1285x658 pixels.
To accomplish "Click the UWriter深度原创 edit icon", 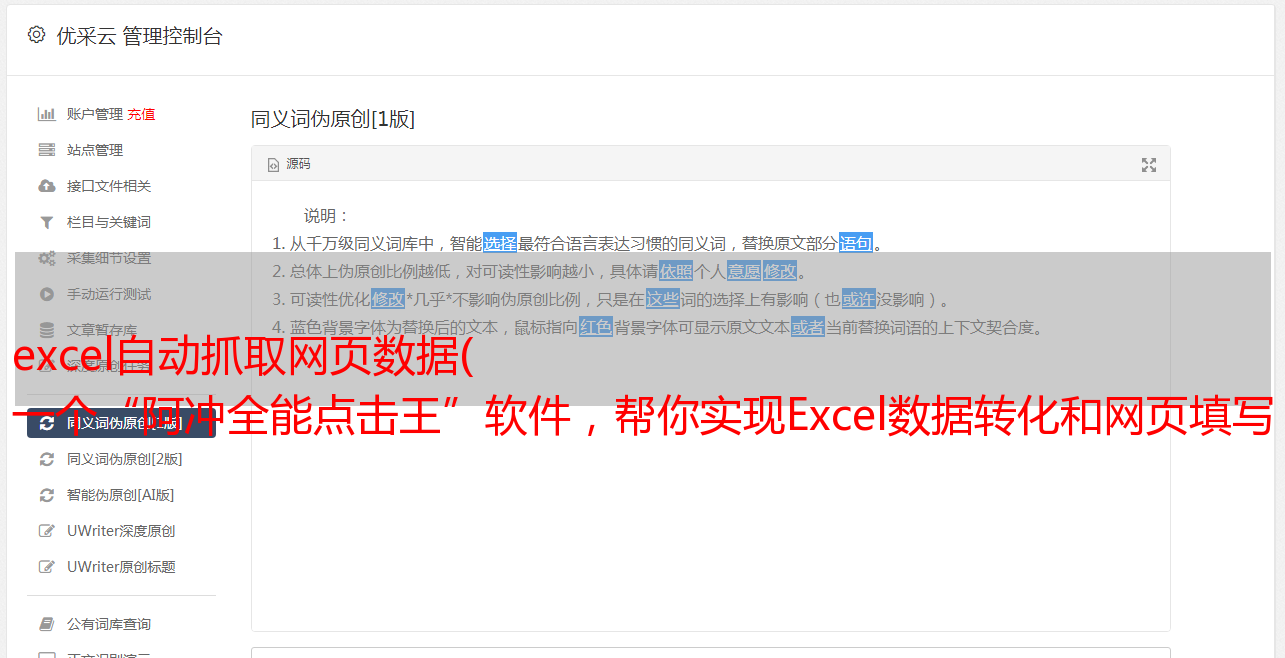I will click(46, 531).
